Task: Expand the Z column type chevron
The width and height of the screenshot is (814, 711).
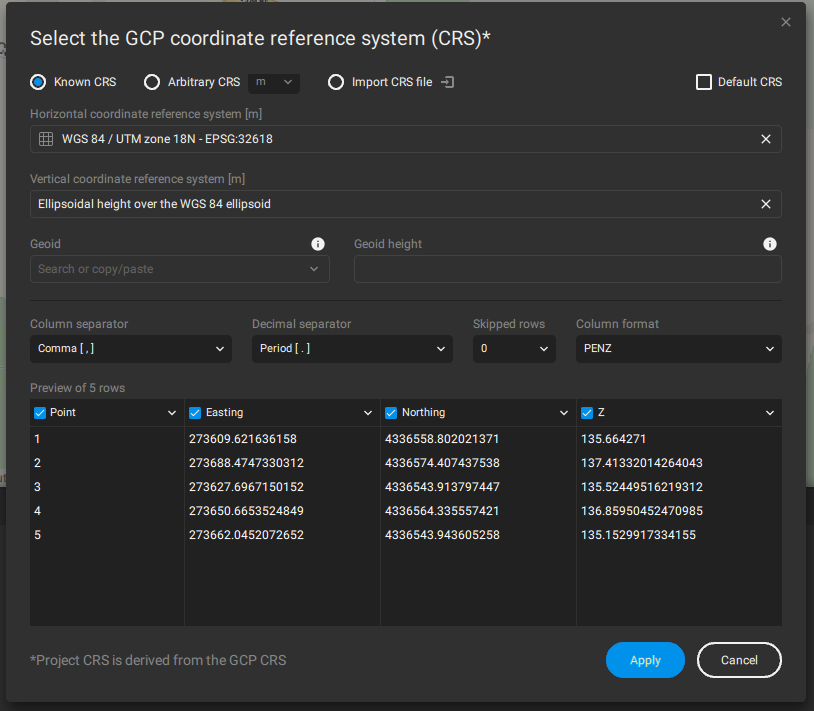Action: pos(770,413)
